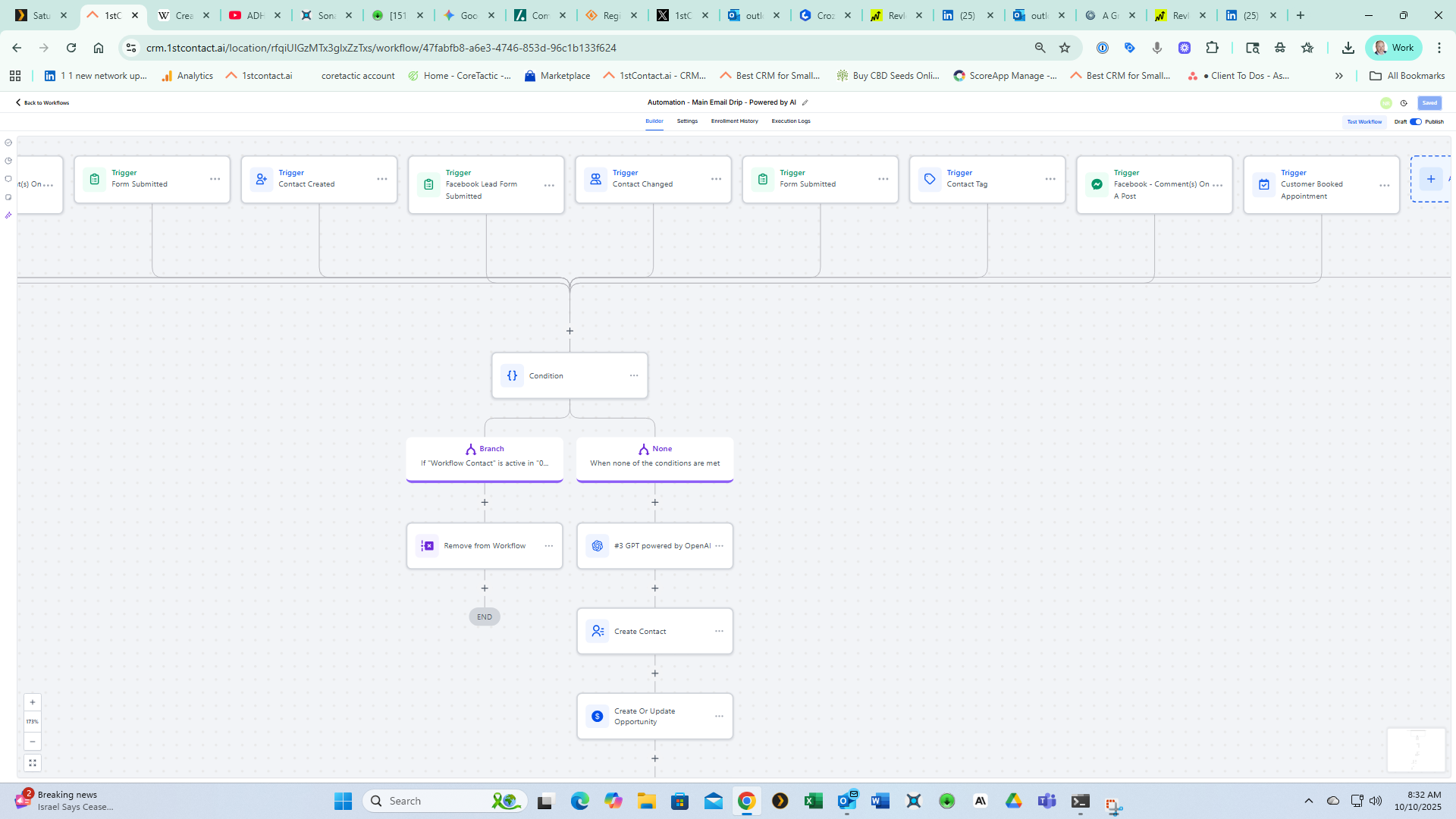Screen dimensions: 1456x819
Task: Click the Create Or Update Opportunity dollar icon
Action: pyautogui.click(x=598, y=716)
